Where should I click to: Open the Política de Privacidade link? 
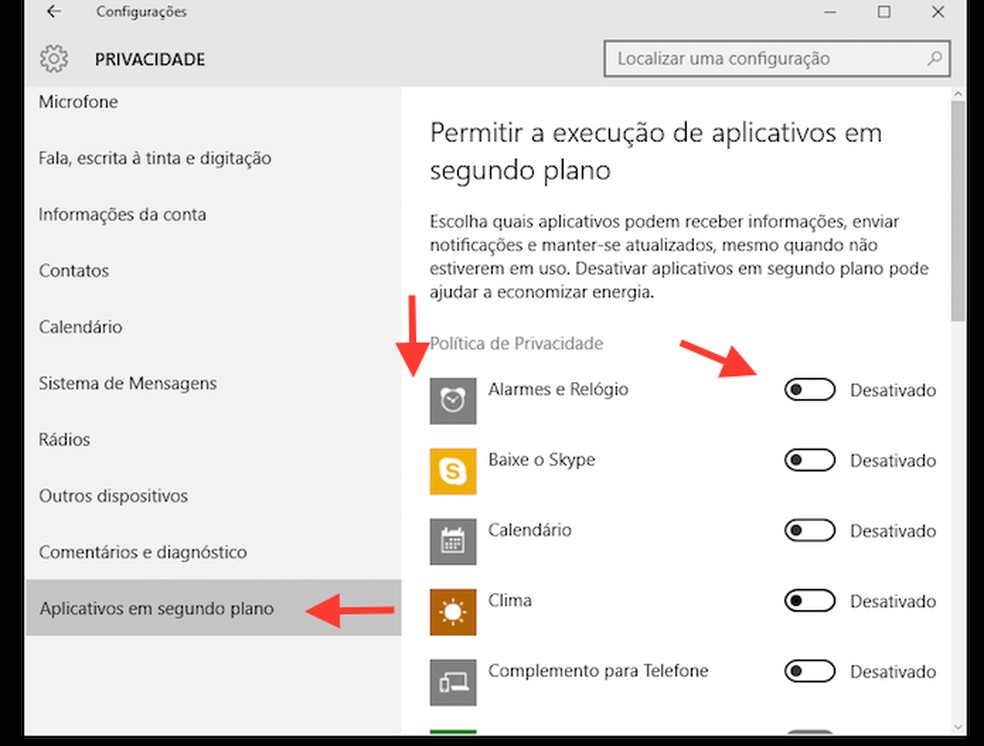coord(515,343)
